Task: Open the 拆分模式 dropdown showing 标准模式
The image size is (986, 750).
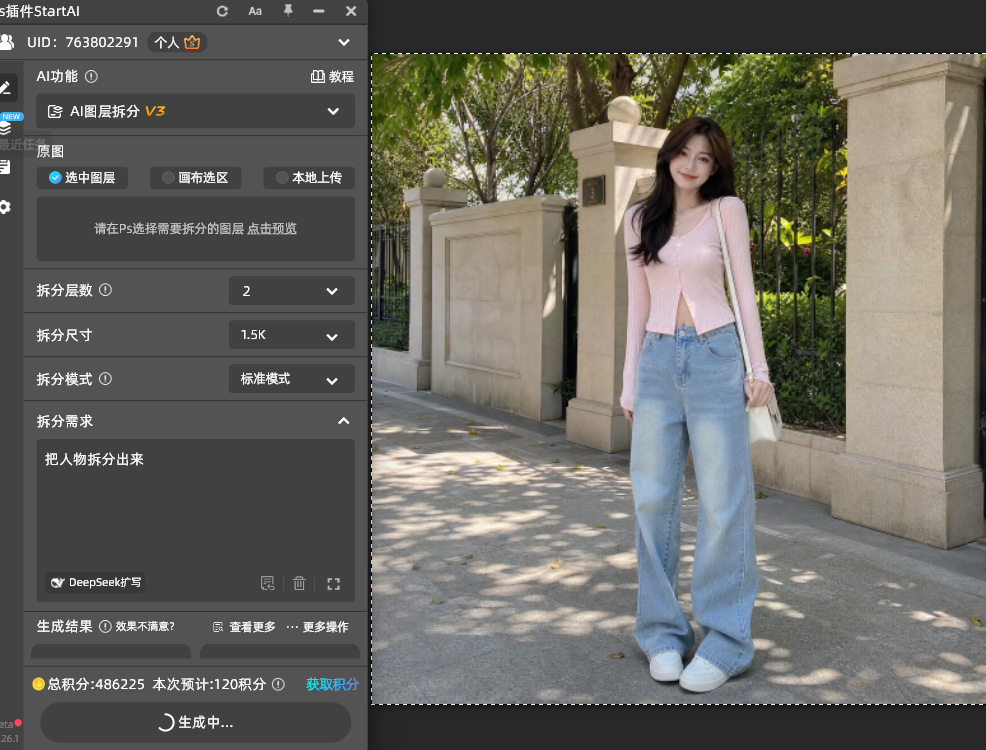Action: (292, 379)
